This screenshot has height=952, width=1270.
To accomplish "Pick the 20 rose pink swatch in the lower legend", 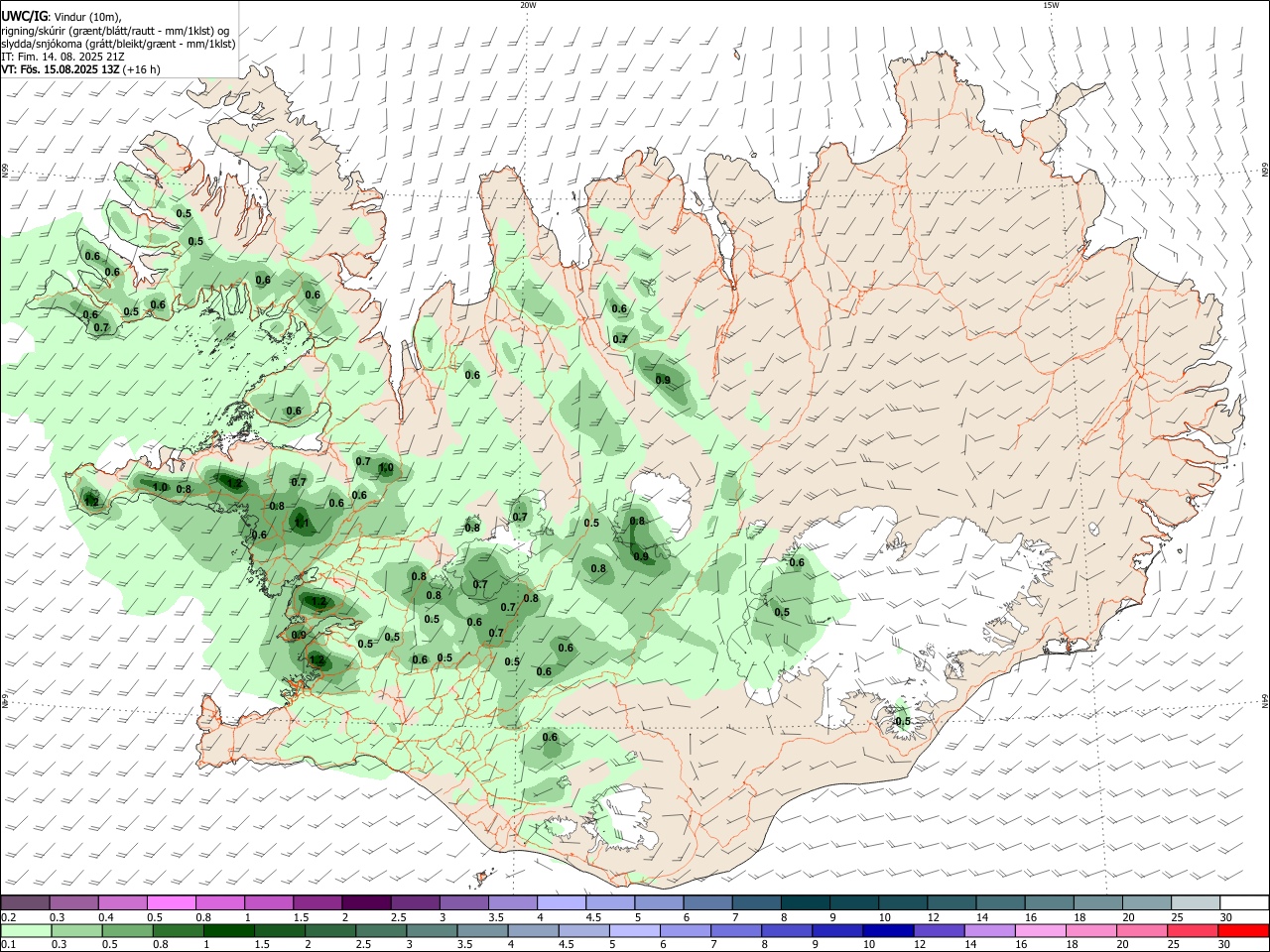I will (1140, 930).
